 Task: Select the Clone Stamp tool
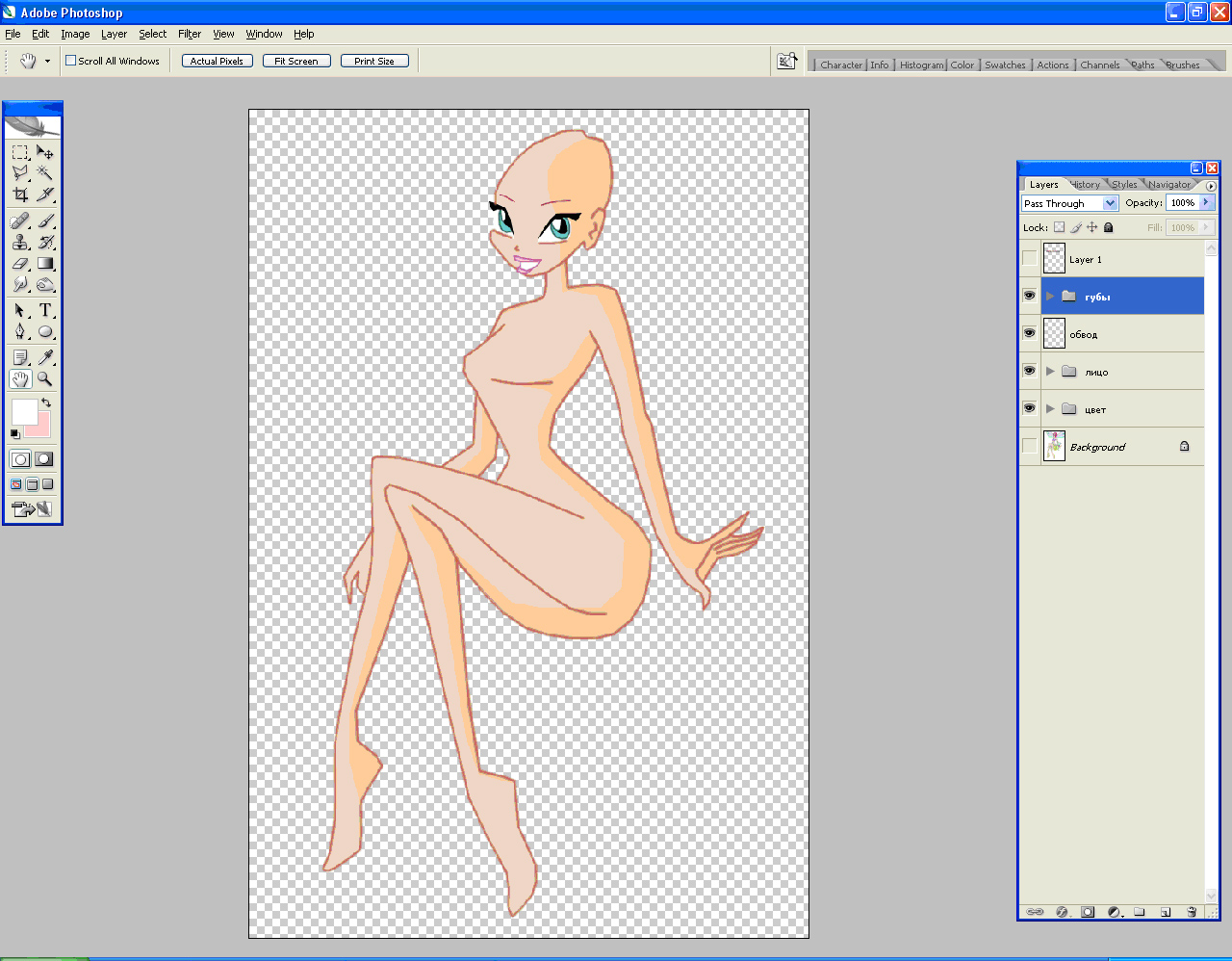(x=20, y=242)
